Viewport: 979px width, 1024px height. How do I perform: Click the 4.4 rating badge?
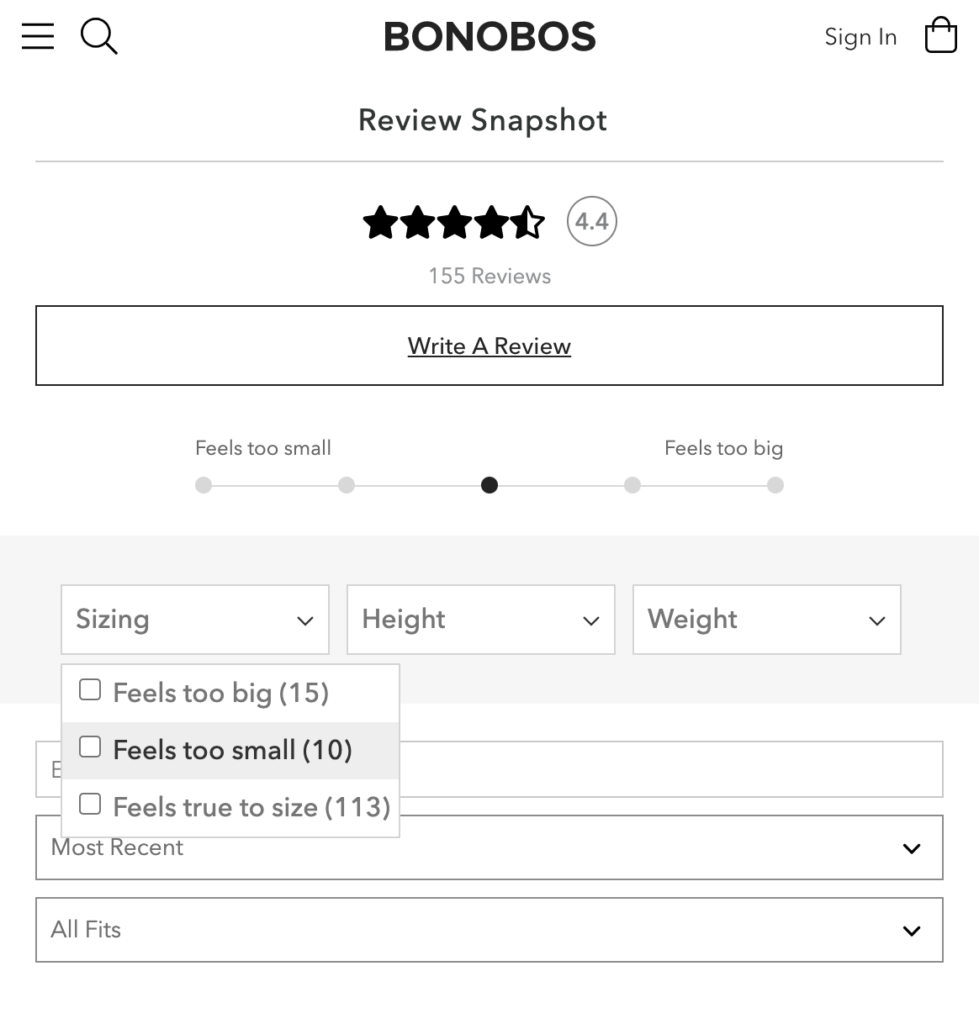pos(592,221)
